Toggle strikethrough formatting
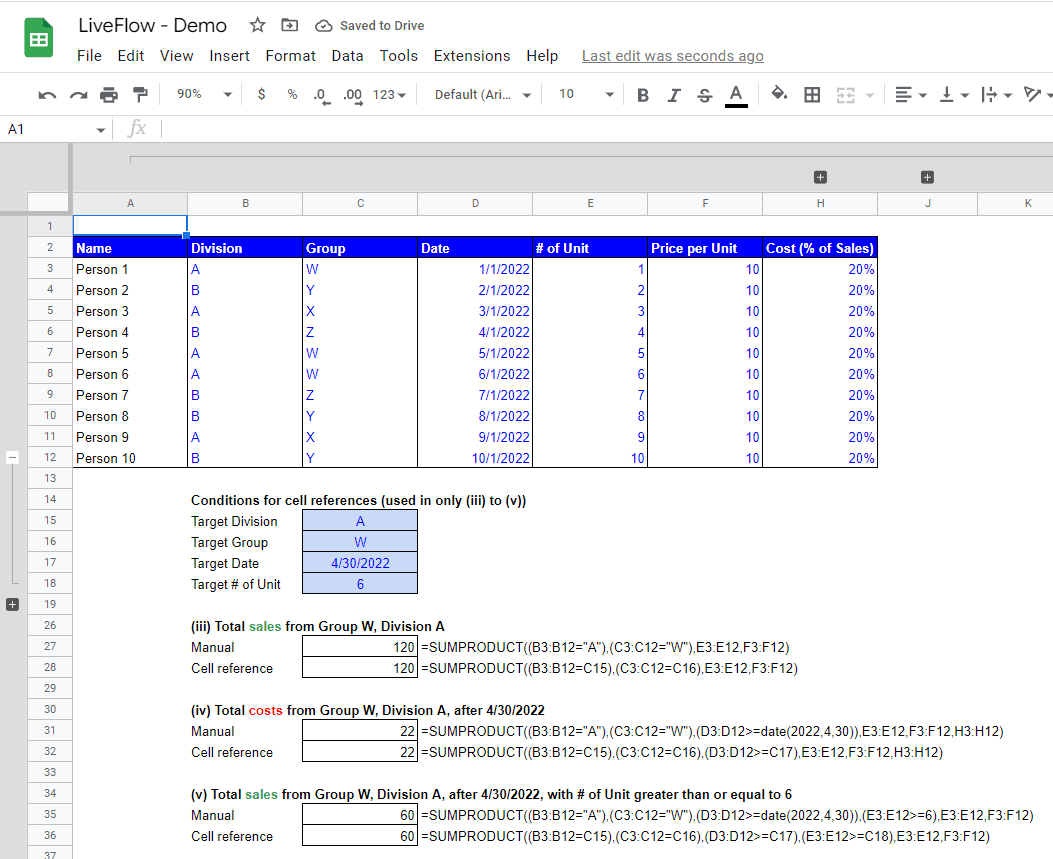Screen dimensions: 1053x859 704,95
